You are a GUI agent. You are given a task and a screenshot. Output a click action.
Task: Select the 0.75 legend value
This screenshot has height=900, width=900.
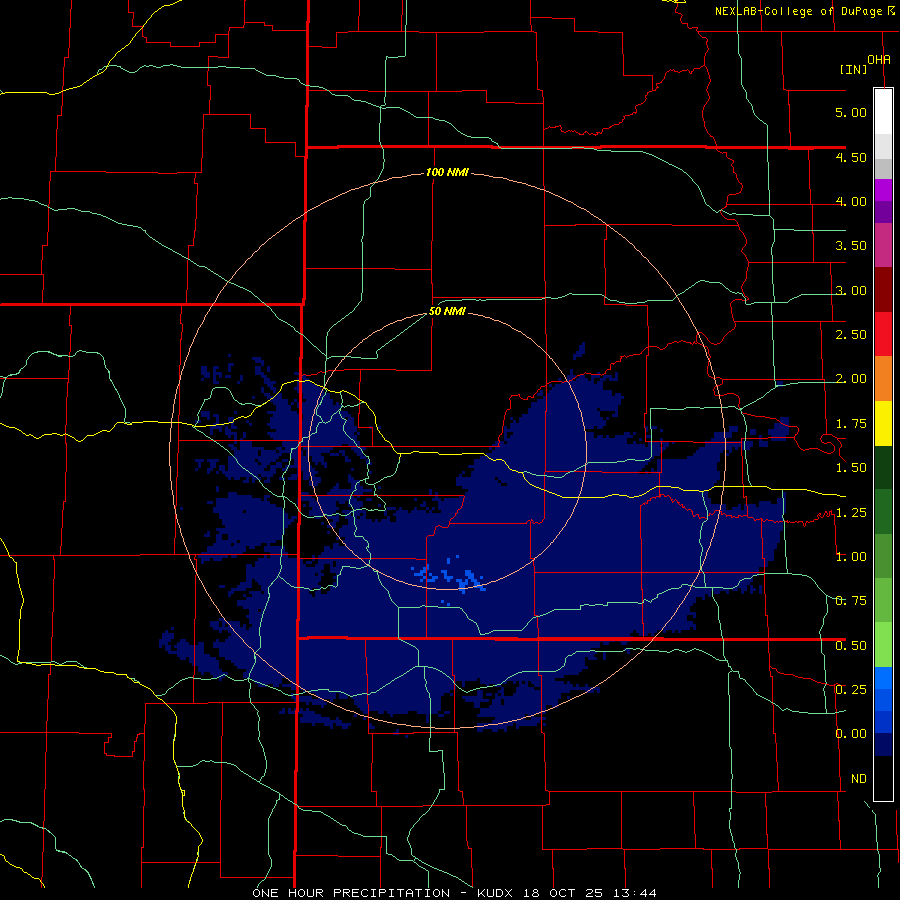(851, 601)
